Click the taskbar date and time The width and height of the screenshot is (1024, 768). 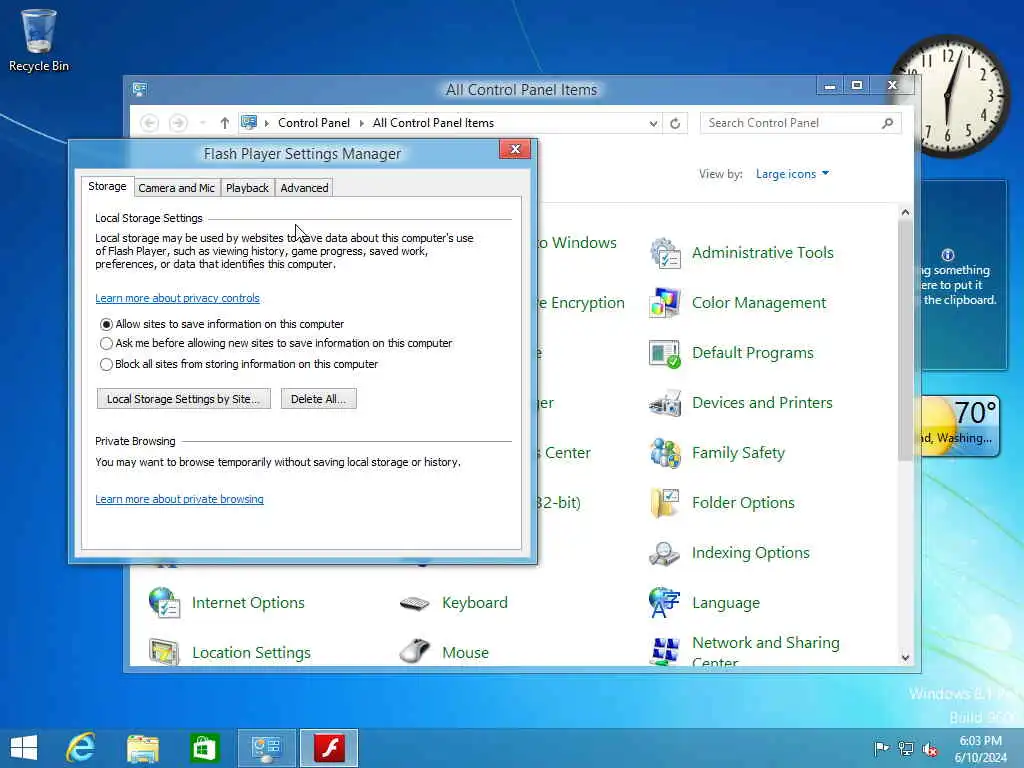coord(980,749)
